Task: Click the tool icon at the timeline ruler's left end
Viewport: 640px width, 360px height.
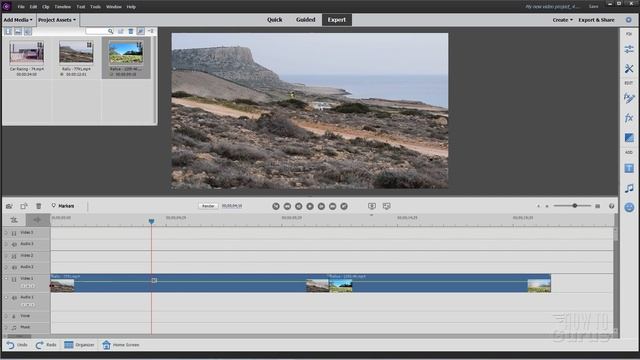Action: pos(14,220)
